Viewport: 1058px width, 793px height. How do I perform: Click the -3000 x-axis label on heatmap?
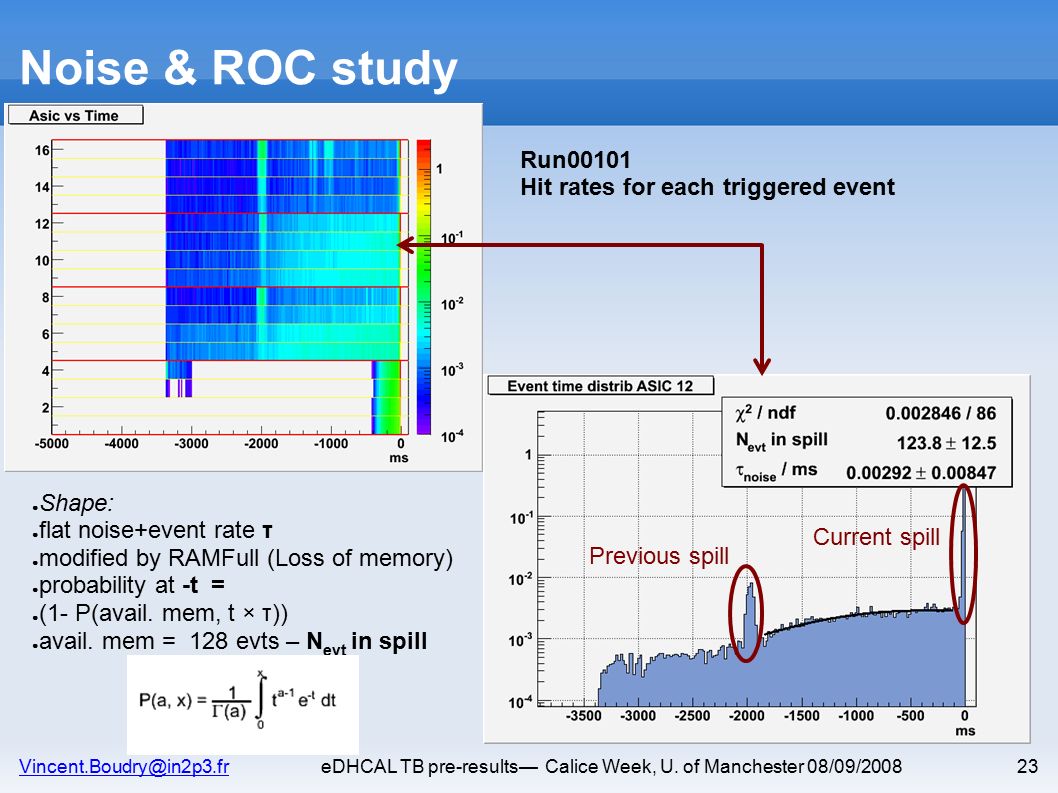[x=191, y=443]
